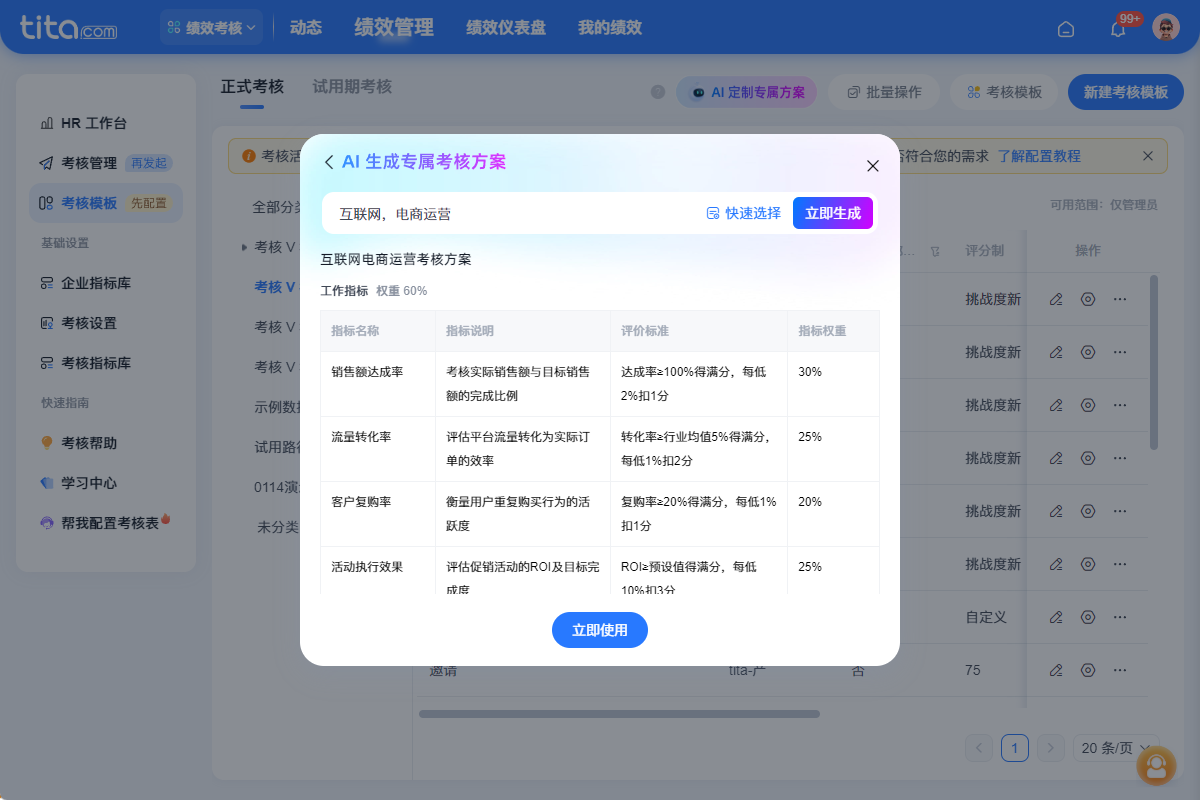The height and width of the screenshot is (800, 1200).
Task: Click the 快速选择 link
Action: [744, 213]
